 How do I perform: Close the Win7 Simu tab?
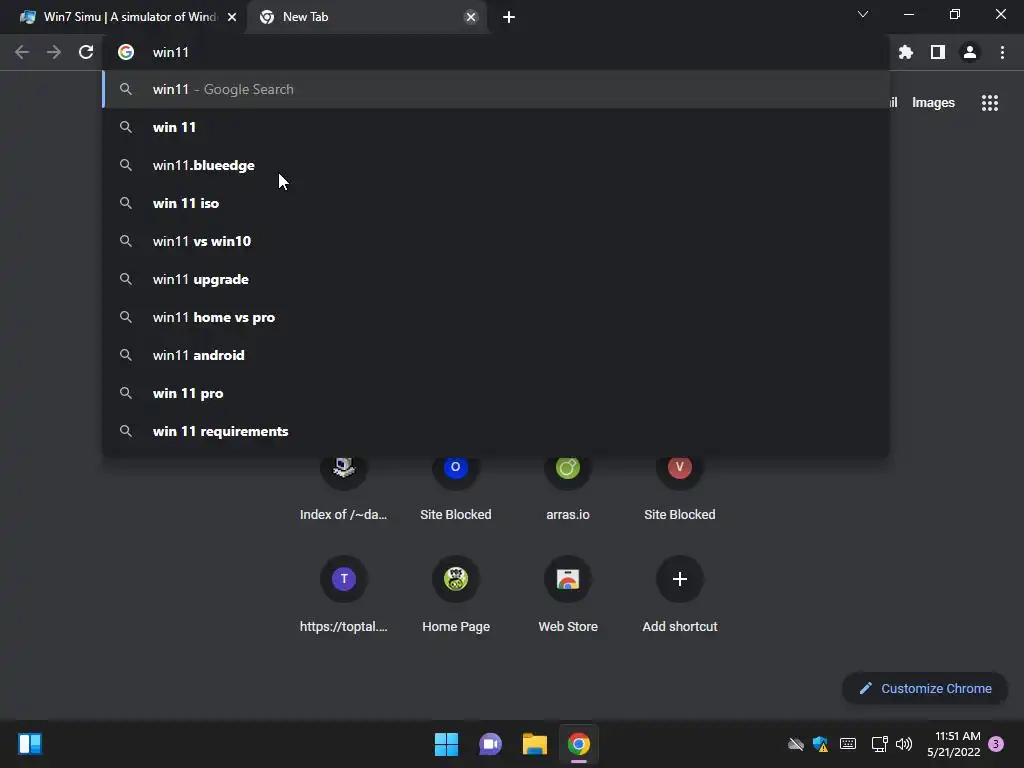click(x=232, y=17)
